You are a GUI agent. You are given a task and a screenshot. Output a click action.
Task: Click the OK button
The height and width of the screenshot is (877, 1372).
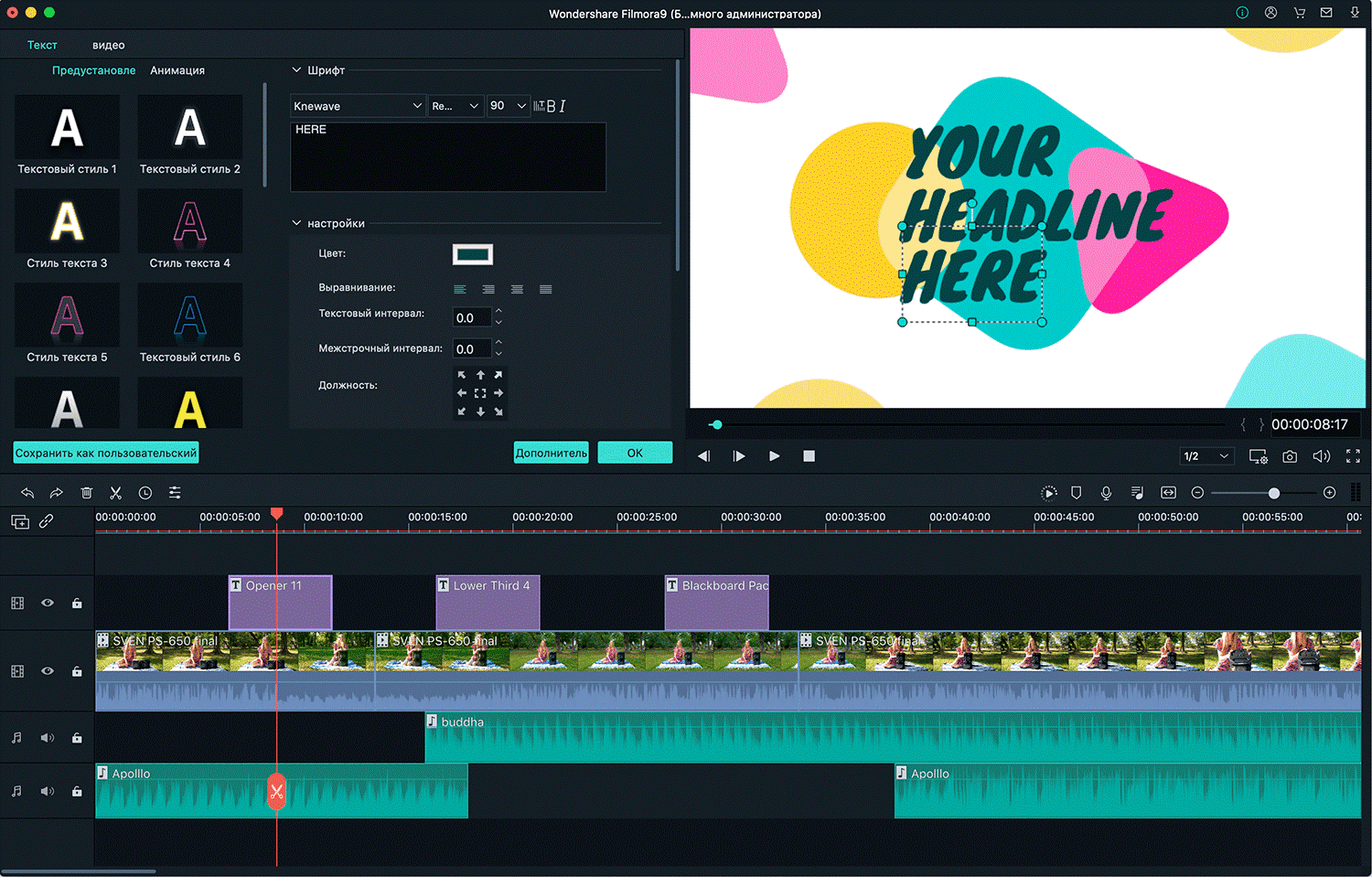click(x=635, y=453)
